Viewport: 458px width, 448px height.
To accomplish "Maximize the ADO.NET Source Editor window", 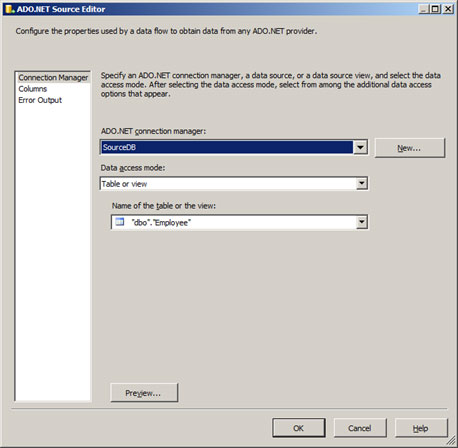I will click(435, 9).
